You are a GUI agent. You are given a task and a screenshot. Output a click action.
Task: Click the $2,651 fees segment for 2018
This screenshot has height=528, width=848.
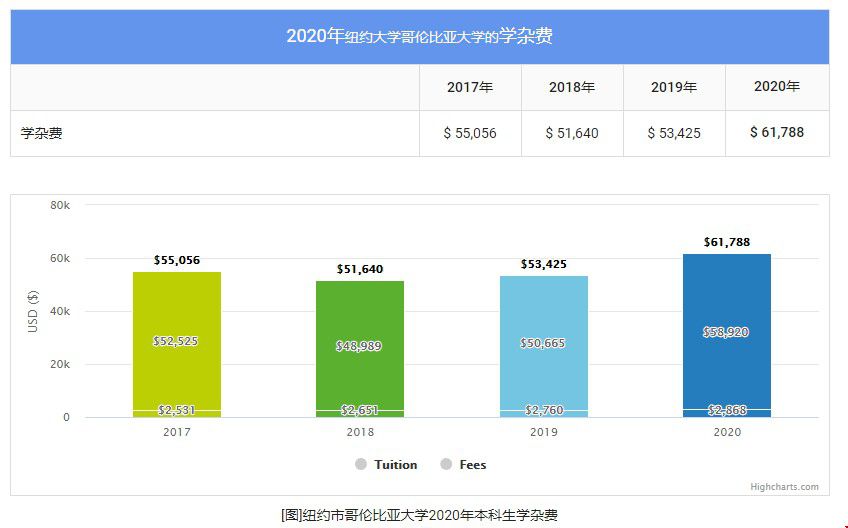(x=360, y=414)
